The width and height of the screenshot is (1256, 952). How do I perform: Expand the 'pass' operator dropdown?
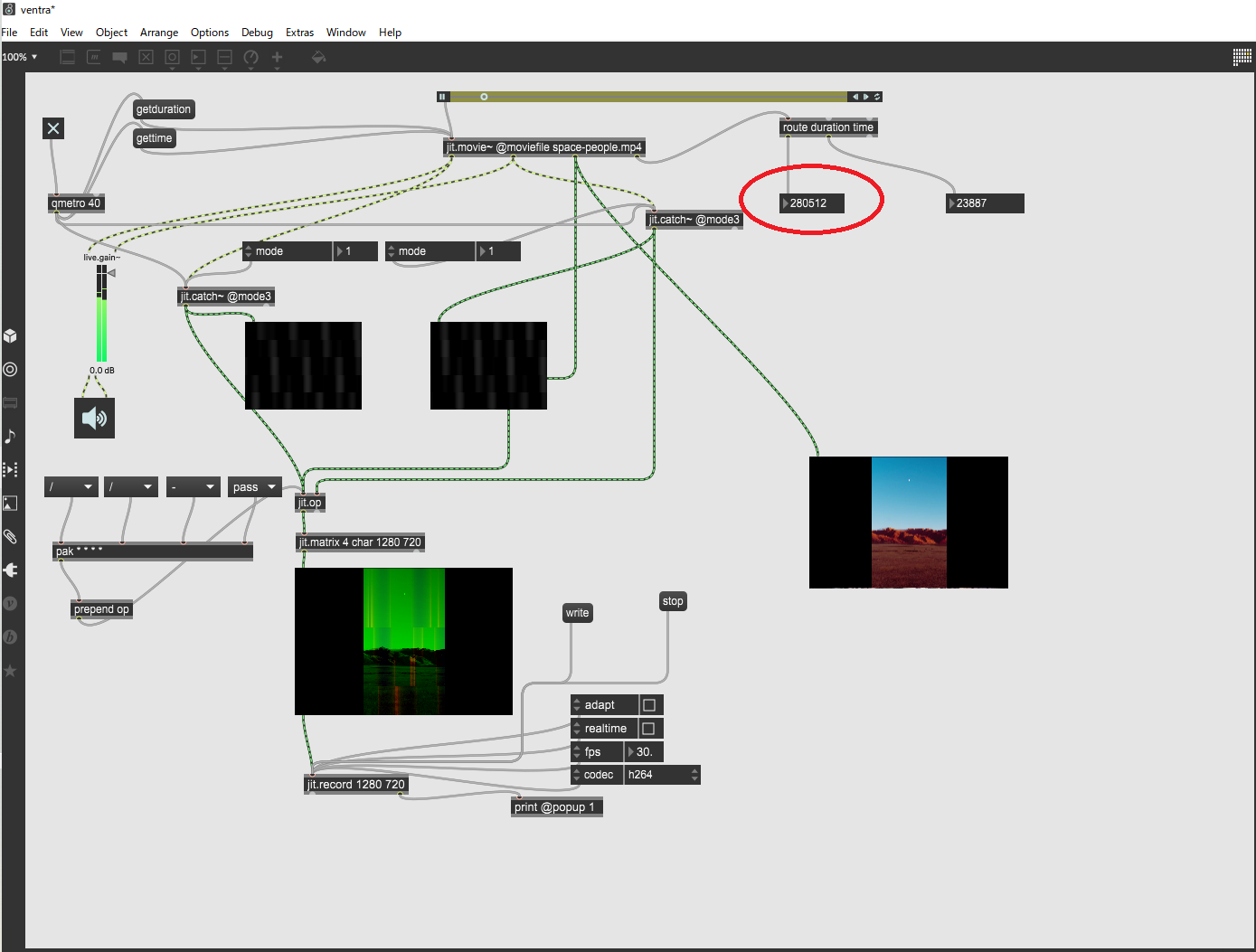pyautogui.click(x=254, y=487)
